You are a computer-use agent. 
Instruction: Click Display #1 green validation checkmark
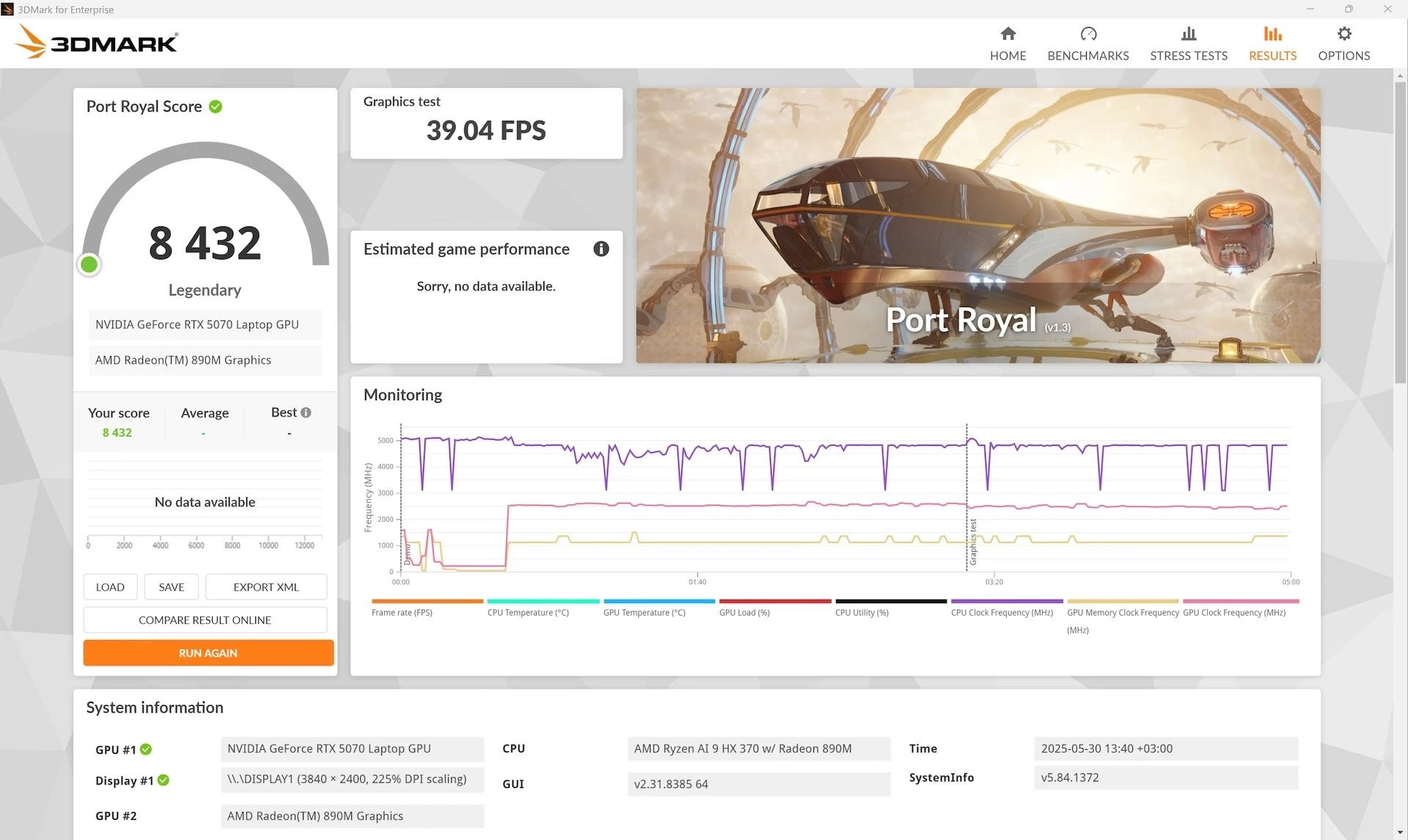tap(164, 781)
